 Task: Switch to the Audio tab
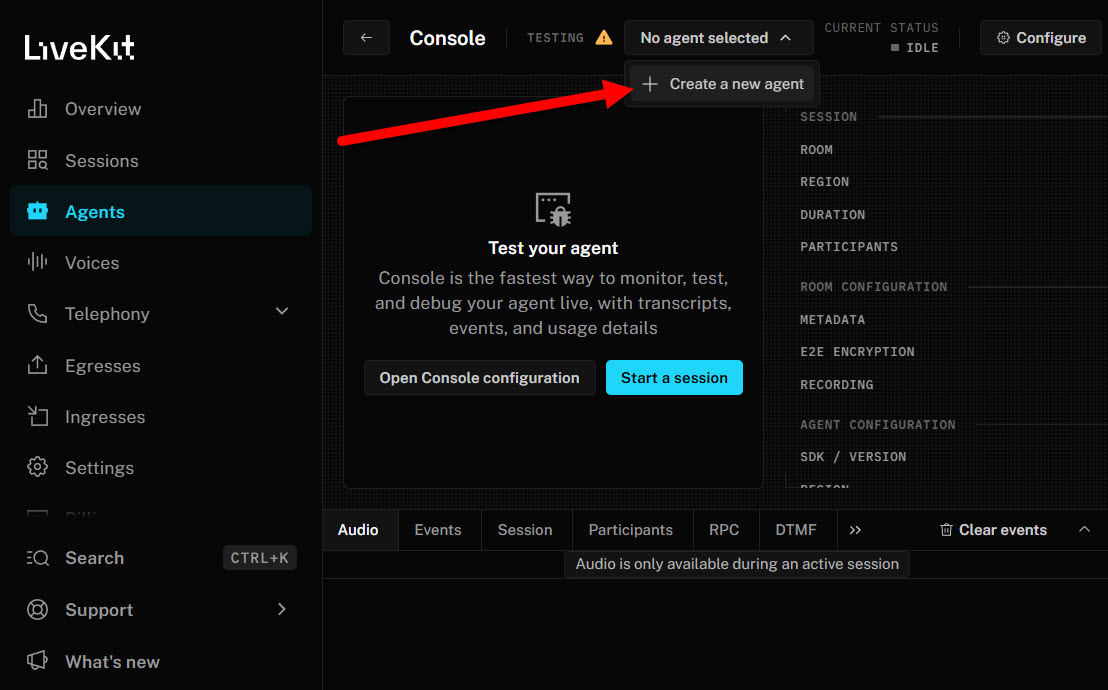pyautogui.click(x=358, y=530)
